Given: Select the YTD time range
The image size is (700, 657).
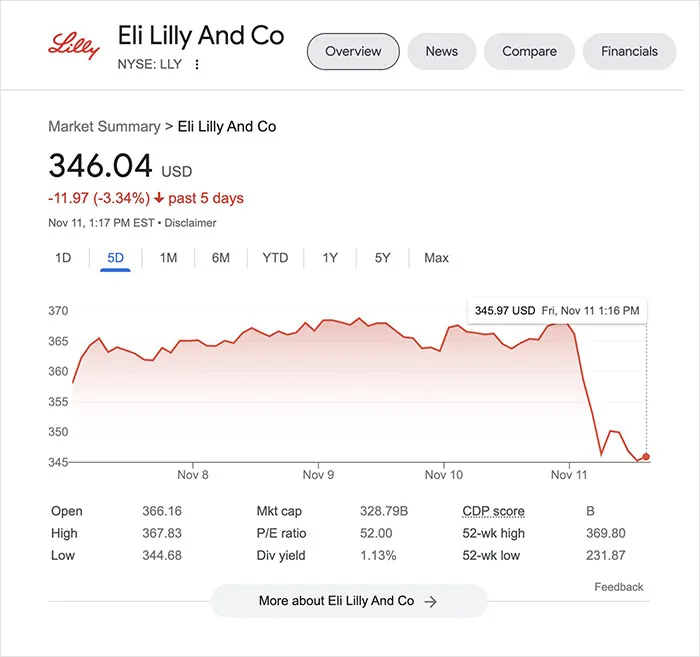Looking at the screenshot, I should 275,258.
